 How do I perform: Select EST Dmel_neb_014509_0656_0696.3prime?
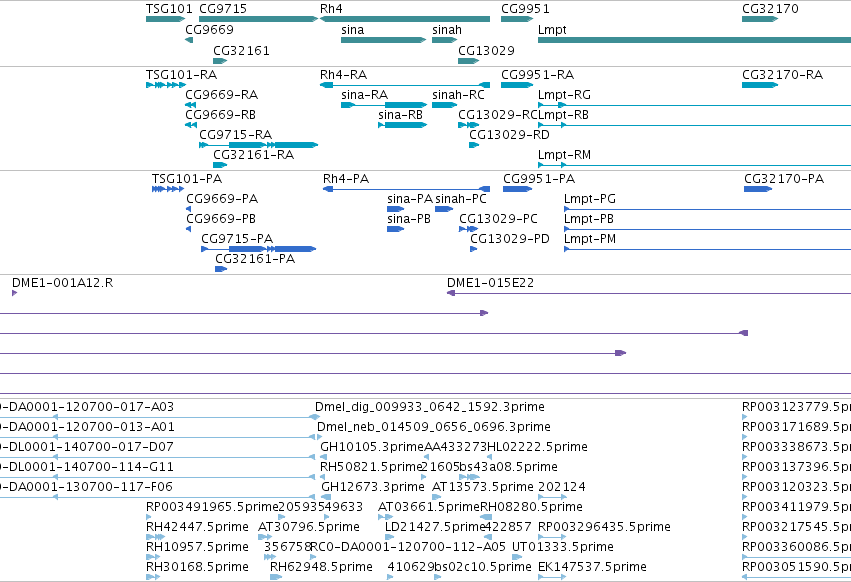coord(434,427)
